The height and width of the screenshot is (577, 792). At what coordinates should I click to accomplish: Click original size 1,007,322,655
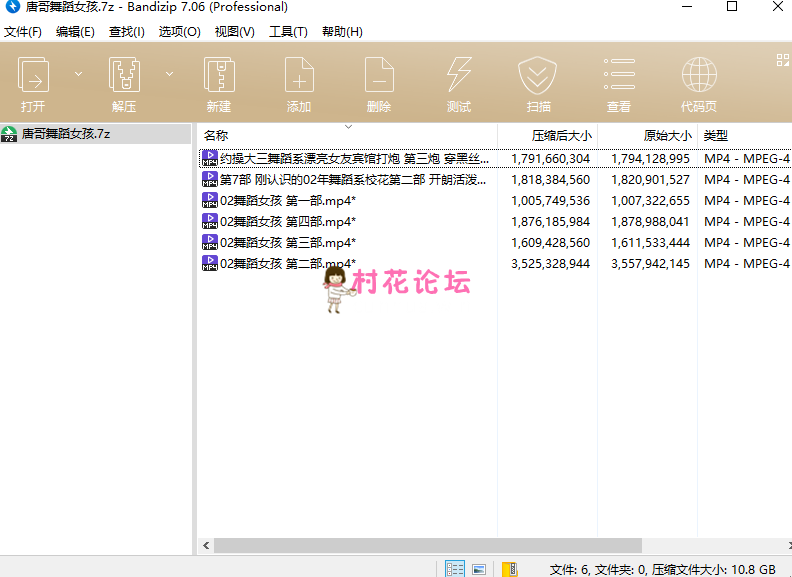click(x=651, y=201)
